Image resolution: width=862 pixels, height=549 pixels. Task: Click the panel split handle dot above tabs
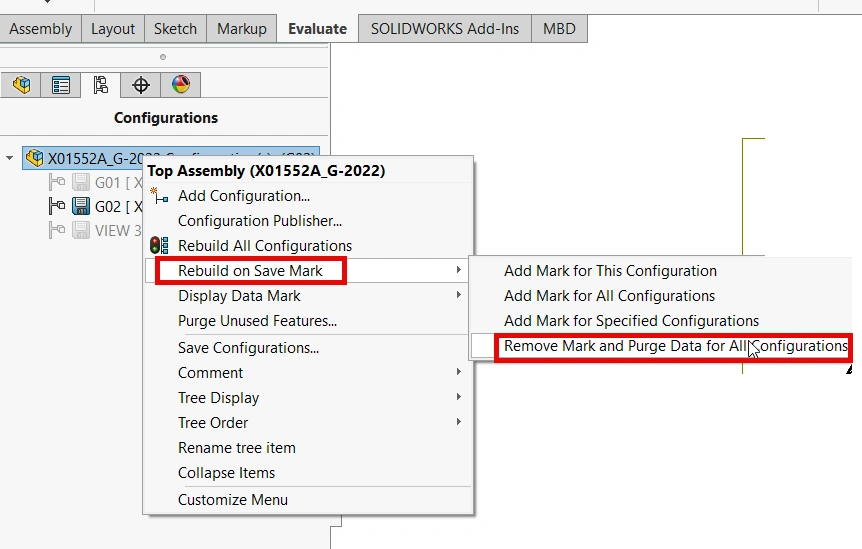tap(163, 57)
